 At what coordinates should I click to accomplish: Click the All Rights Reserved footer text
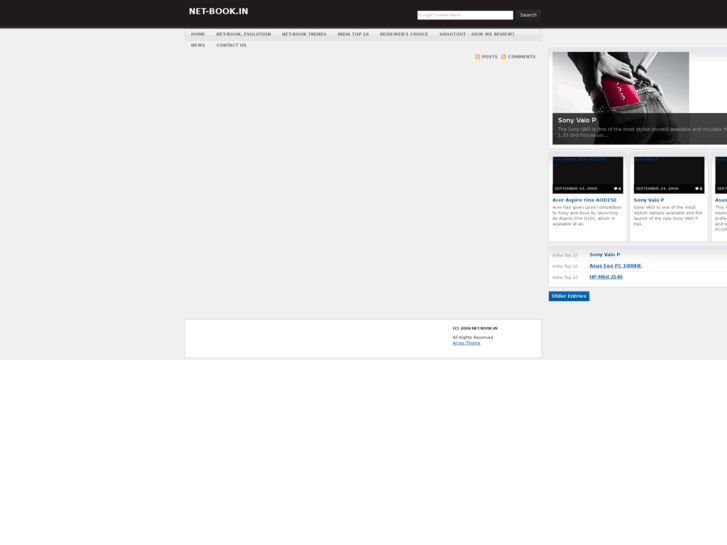pyautogui.click(x=473, y=338)
